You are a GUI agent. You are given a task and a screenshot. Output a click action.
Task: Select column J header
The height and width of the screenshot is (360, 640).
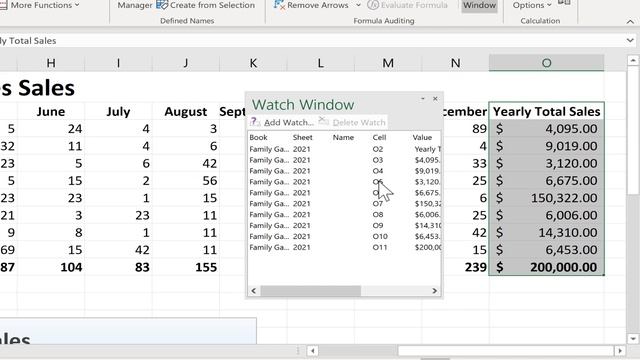pyautogui.click(x=186, y=63)
